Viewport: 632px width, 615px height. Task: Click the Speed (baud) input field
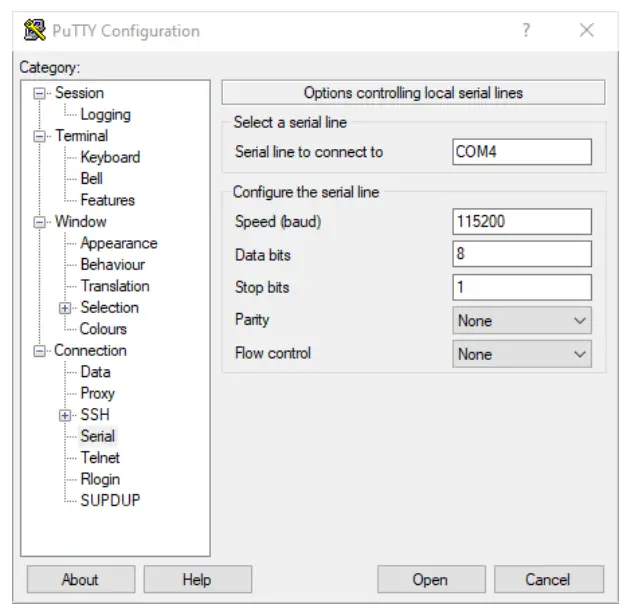522,221
